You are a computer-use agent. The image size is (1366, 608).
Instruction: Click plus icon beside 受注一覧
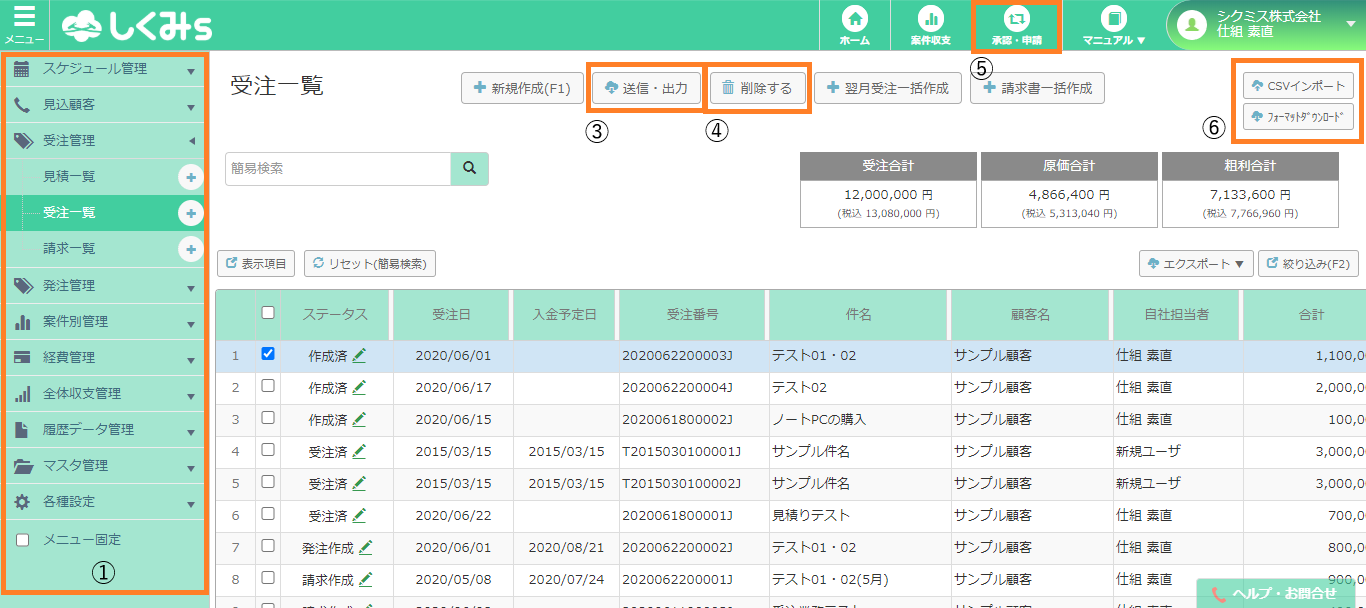click(x=190, y=213)
